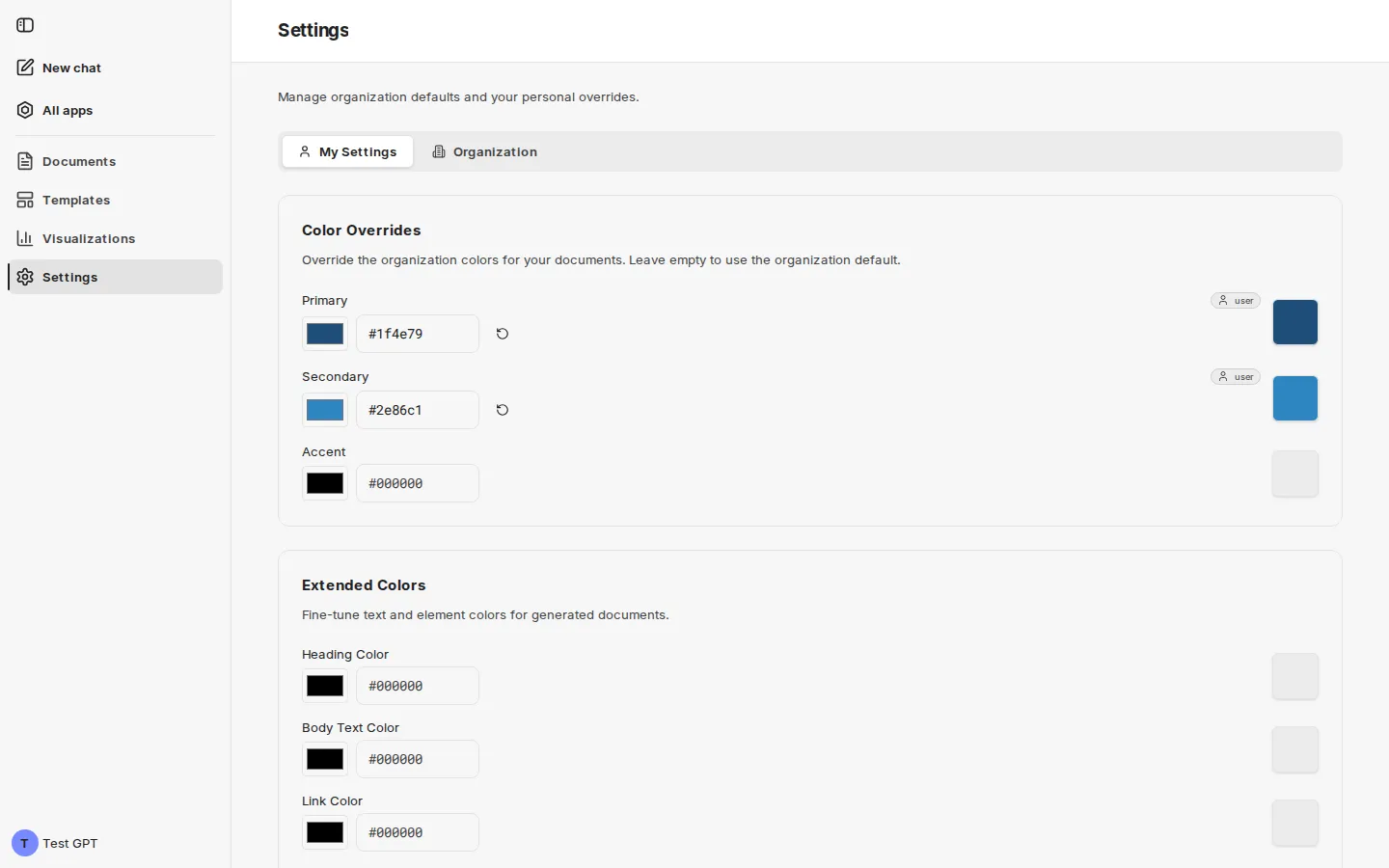Viewport: 1389px width, 868px height.
Task: Reset the Primary color override
Action: 503,334
